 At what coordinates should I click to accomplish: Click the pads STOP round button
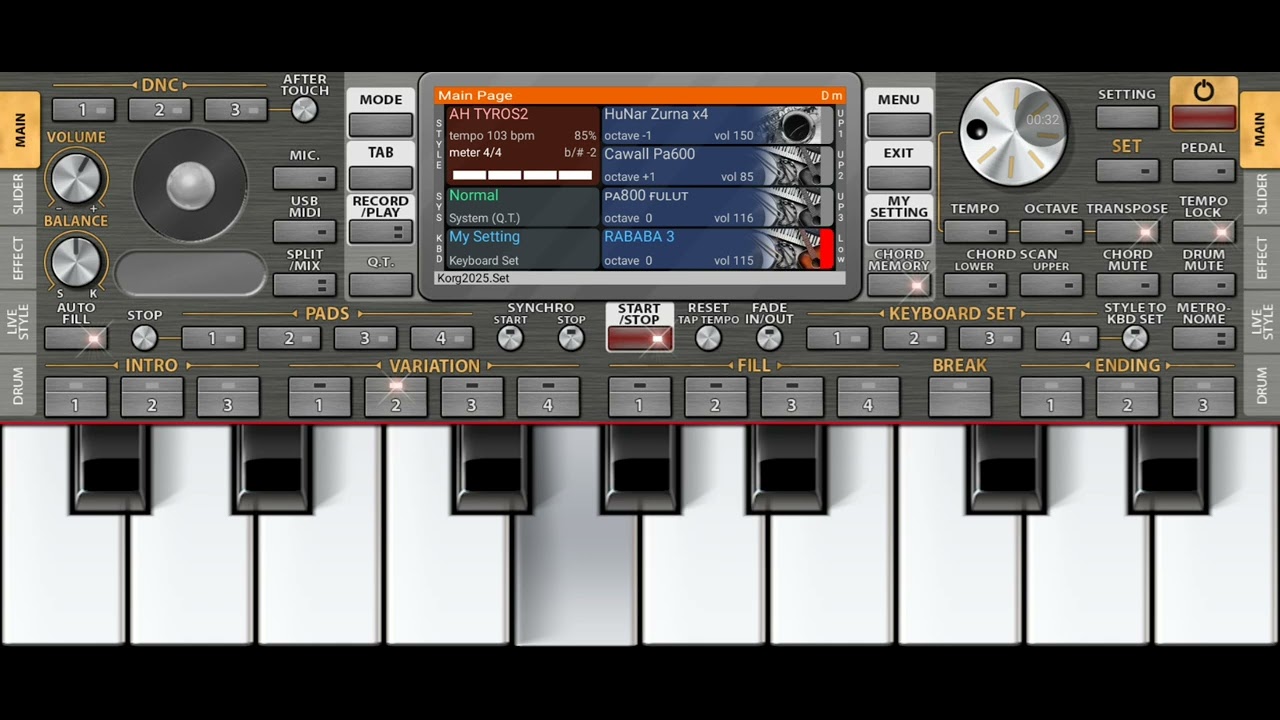pos(144,338)
